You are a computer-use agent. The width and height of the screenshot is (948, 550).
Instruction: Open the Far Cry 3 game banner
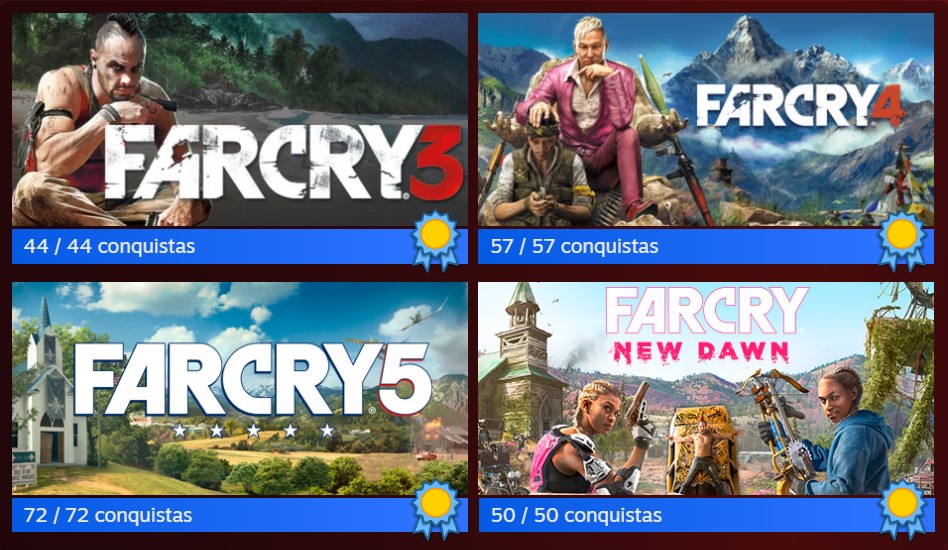coord(240,120)
